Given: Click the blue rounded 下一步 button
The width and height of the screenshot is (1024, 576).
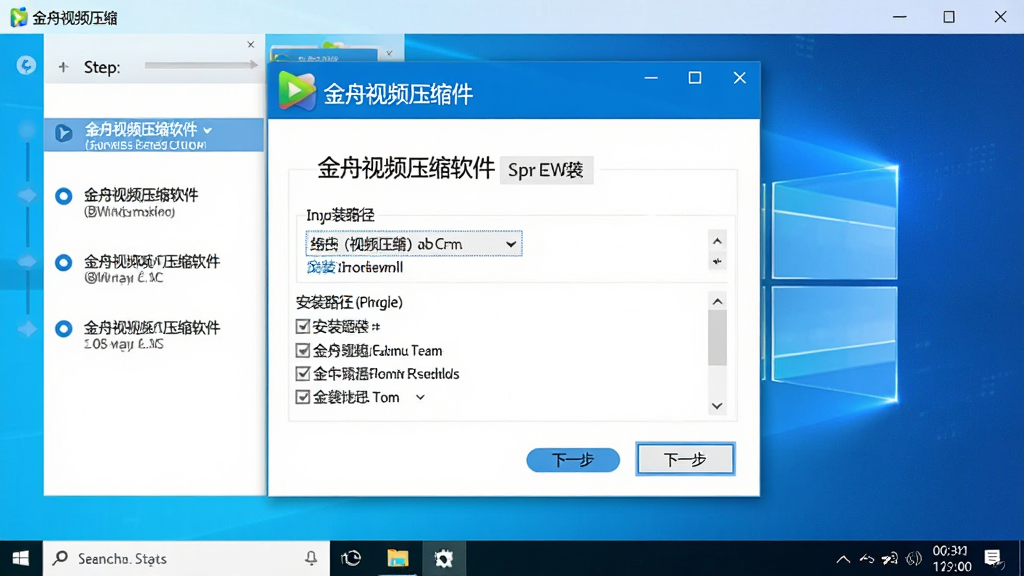Looking at the screenshot, I should [x=573, y=460].
